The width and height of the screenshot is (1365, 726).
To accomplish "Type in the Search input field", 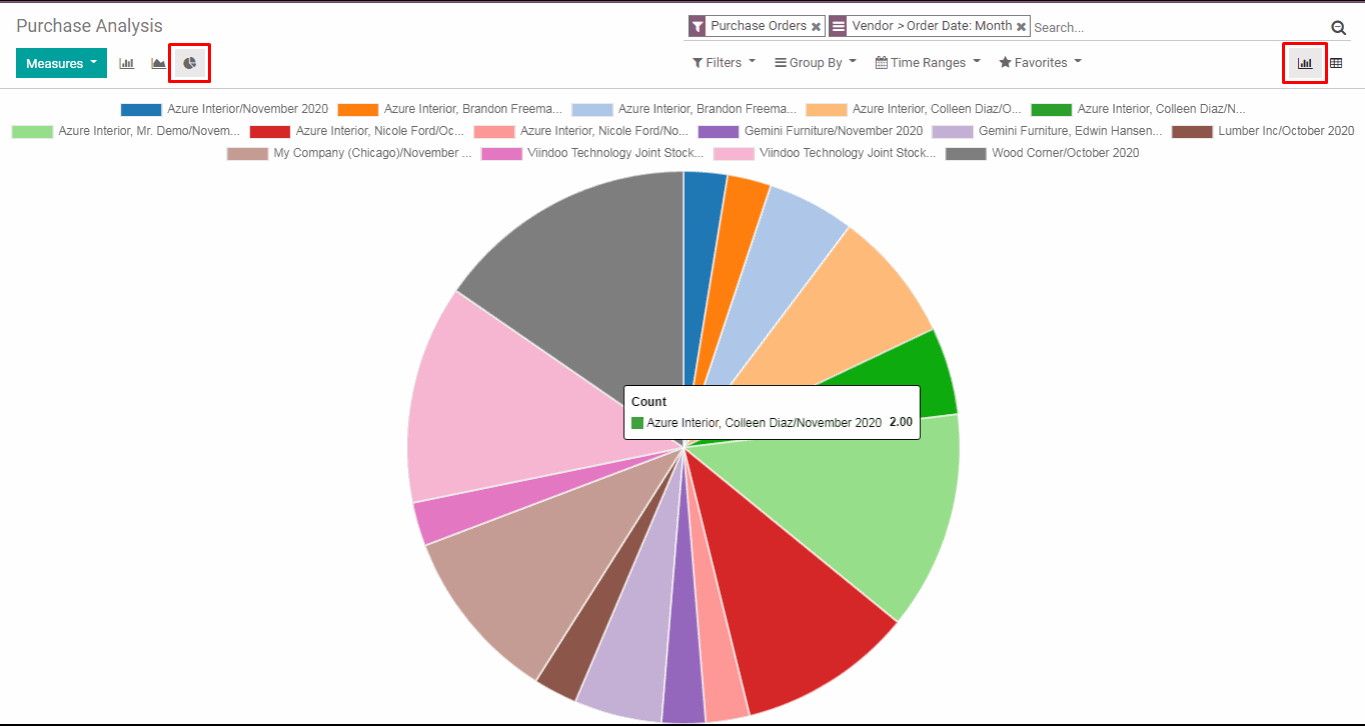I will [x=1175, y=27].
